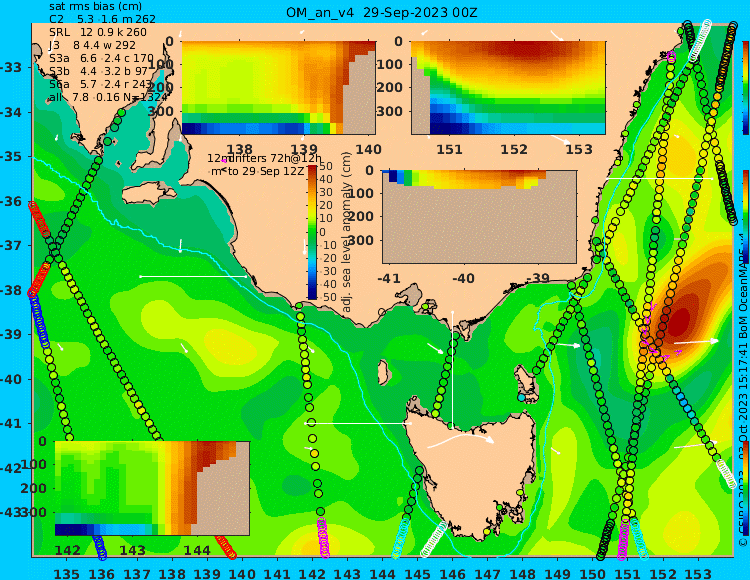Click the S6a satellite statistics row
This screenshot has height=580, width=750.
pos(100,85)
